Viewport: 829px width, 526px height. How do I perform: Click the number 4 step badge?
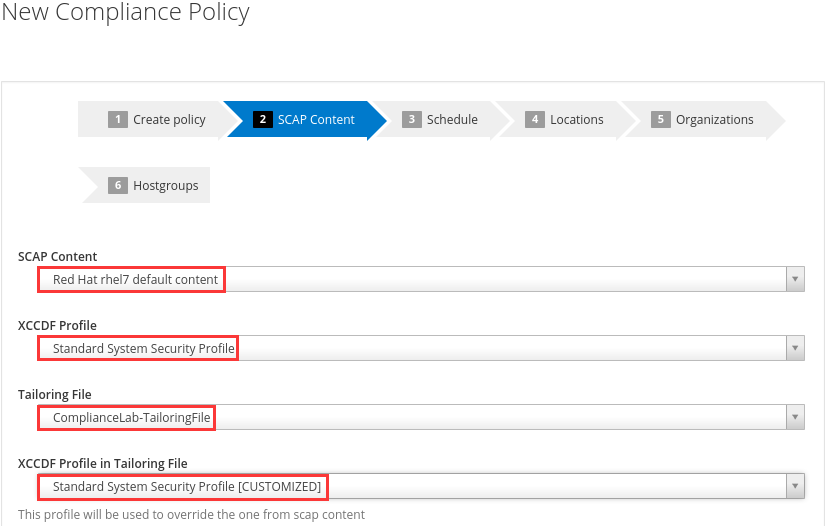click(x=535, y=120)
